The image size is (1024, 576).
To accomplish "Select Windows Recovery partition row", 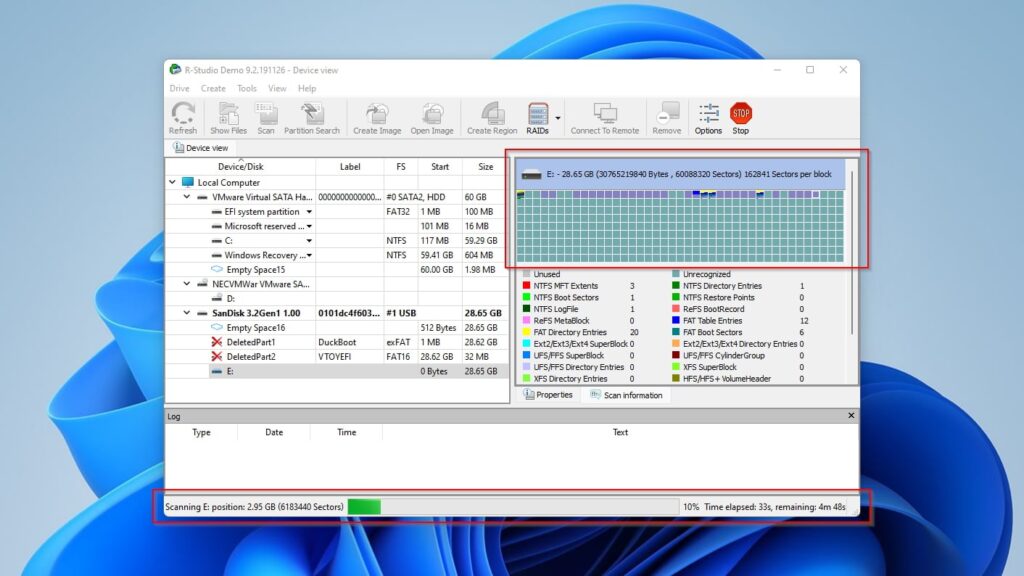I will (337, 255).
